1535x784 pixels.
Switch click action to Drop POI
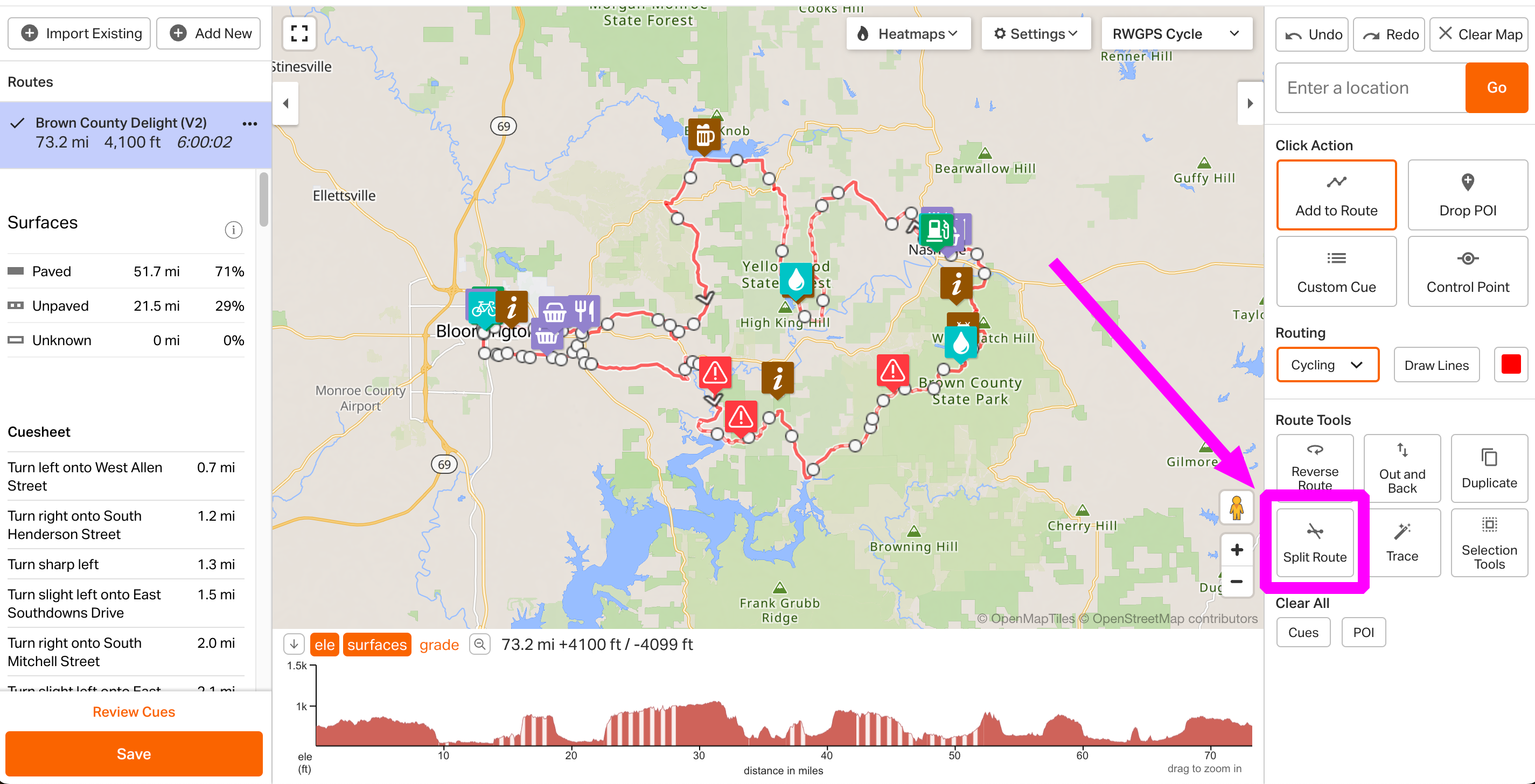click(x=1467, y=195)
